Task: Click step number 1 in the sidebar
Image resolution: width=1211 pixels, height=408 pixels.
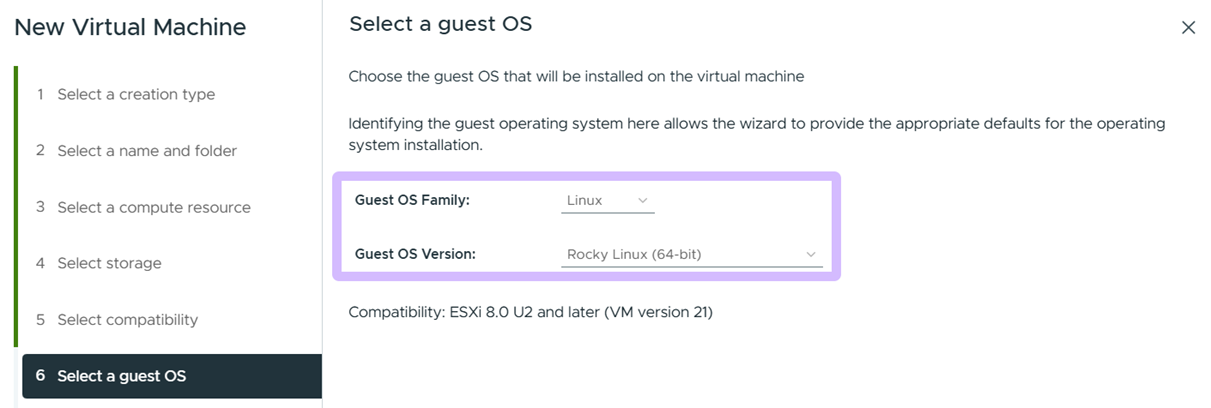Action: (40, 94)
